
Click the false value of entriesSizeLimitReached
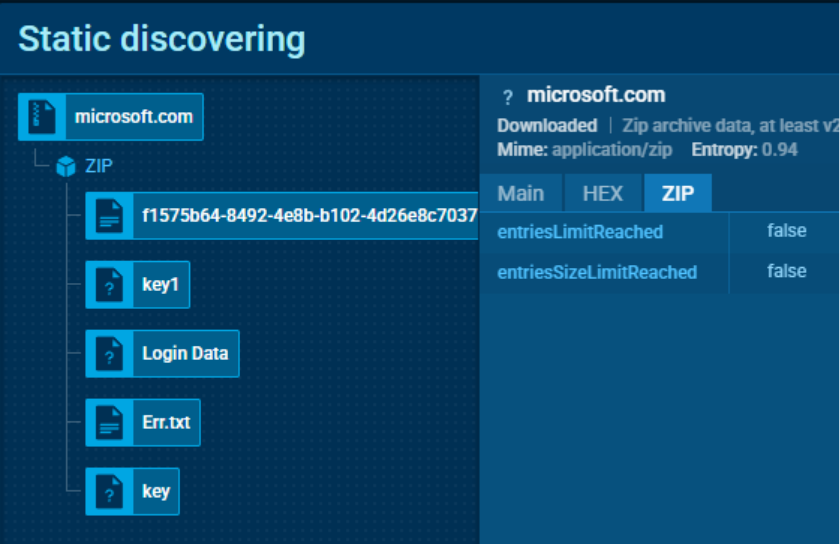click(786, 271)
